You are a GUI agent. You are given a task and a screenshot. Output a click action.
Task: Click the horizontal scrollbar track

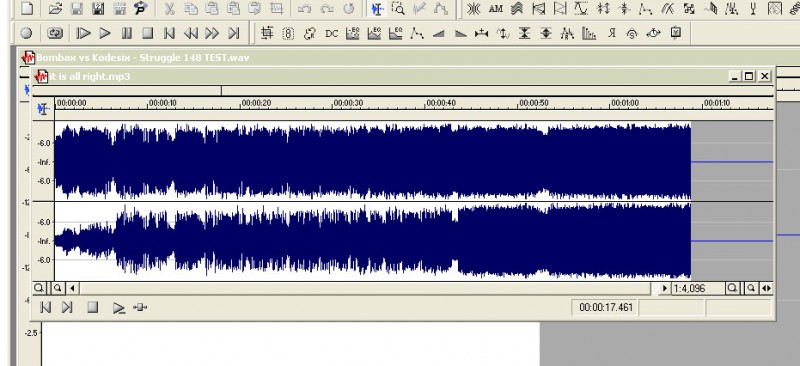click(365, 288)
